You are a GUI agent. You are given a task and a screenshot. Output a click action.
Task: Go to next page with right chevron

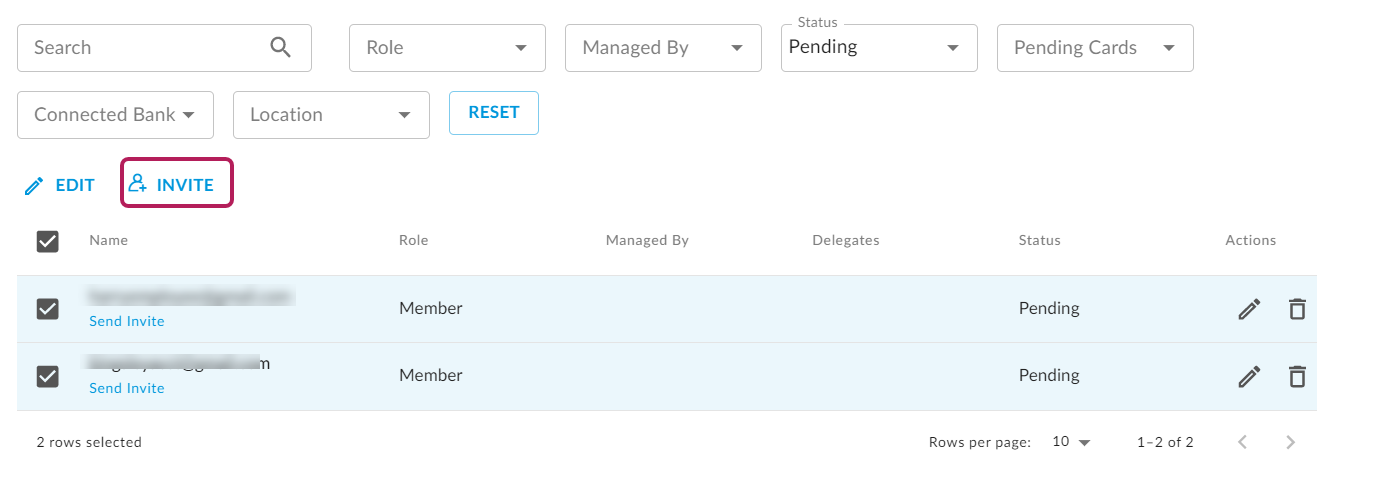[1291, 442]
